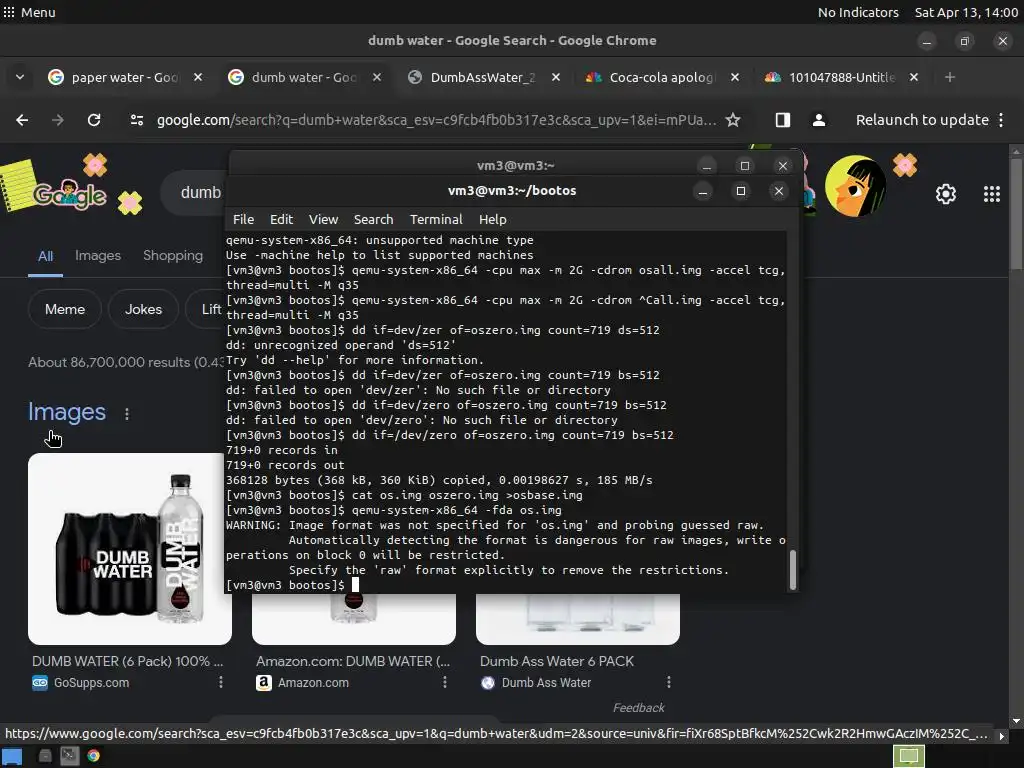
Task: Open the Images section heading link
Action: pos(67,411)
